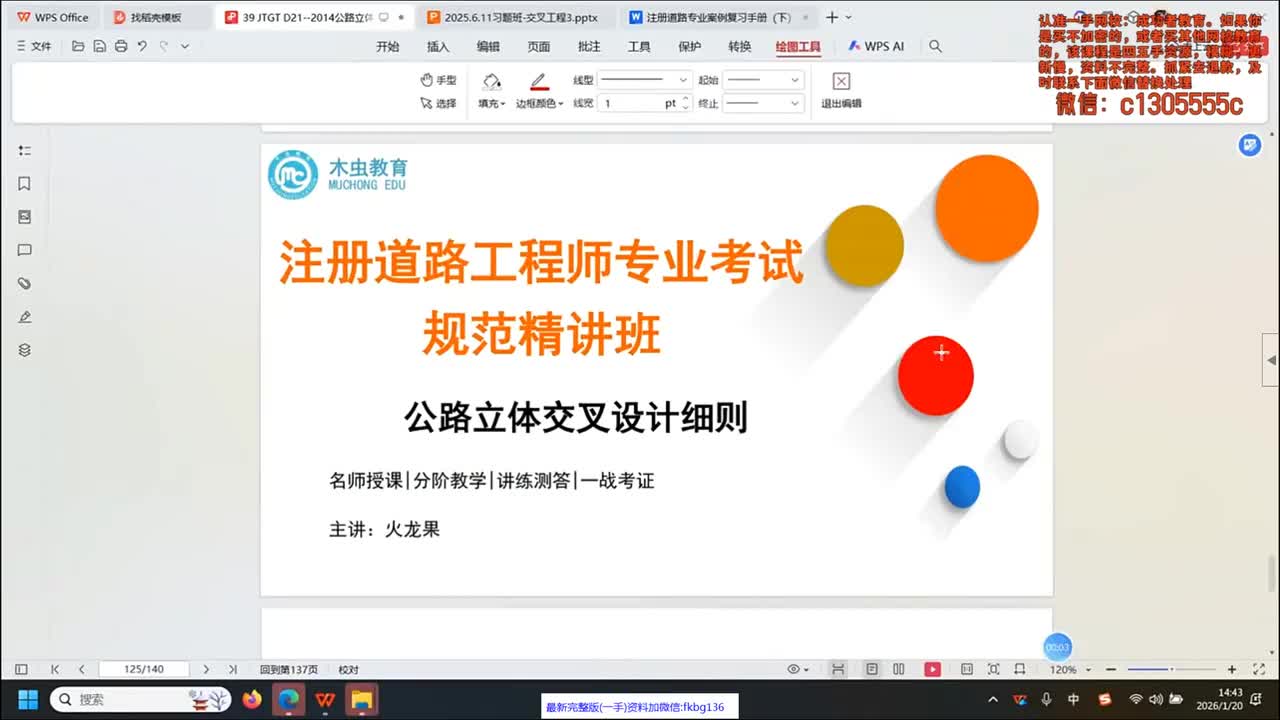Click the open folder icon
This screenshot has width=1280, height=720.
pos(78,46)
